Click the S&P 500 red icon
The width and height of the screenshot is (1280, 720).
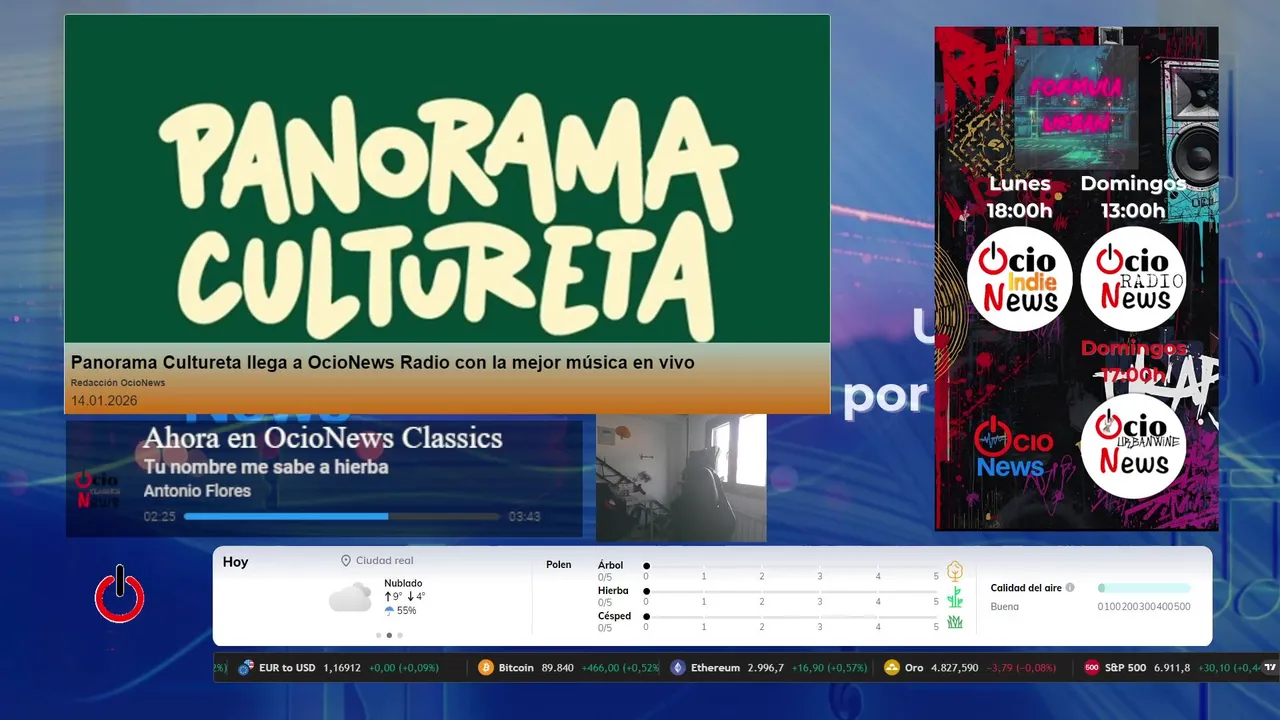1092,668
